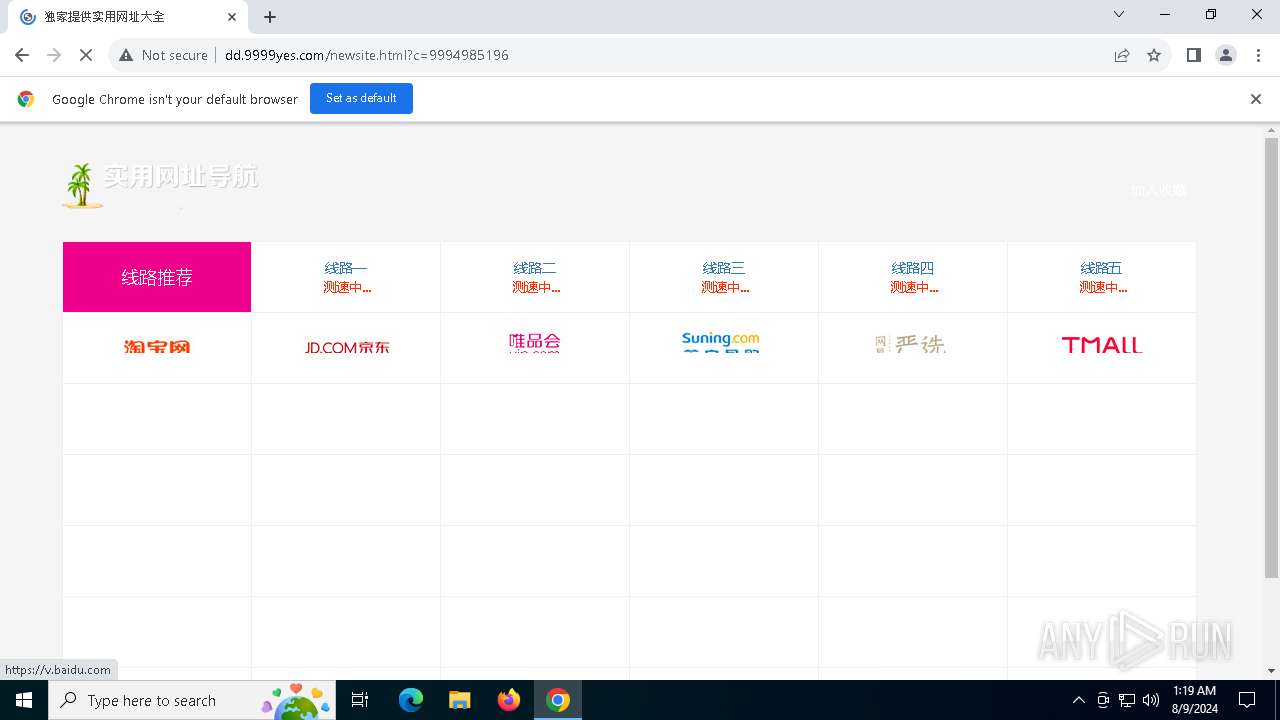This screenshot has height=720, width=1280.
Task: Open Chrome profile avatar
Action: click(x=1225, y=55)
